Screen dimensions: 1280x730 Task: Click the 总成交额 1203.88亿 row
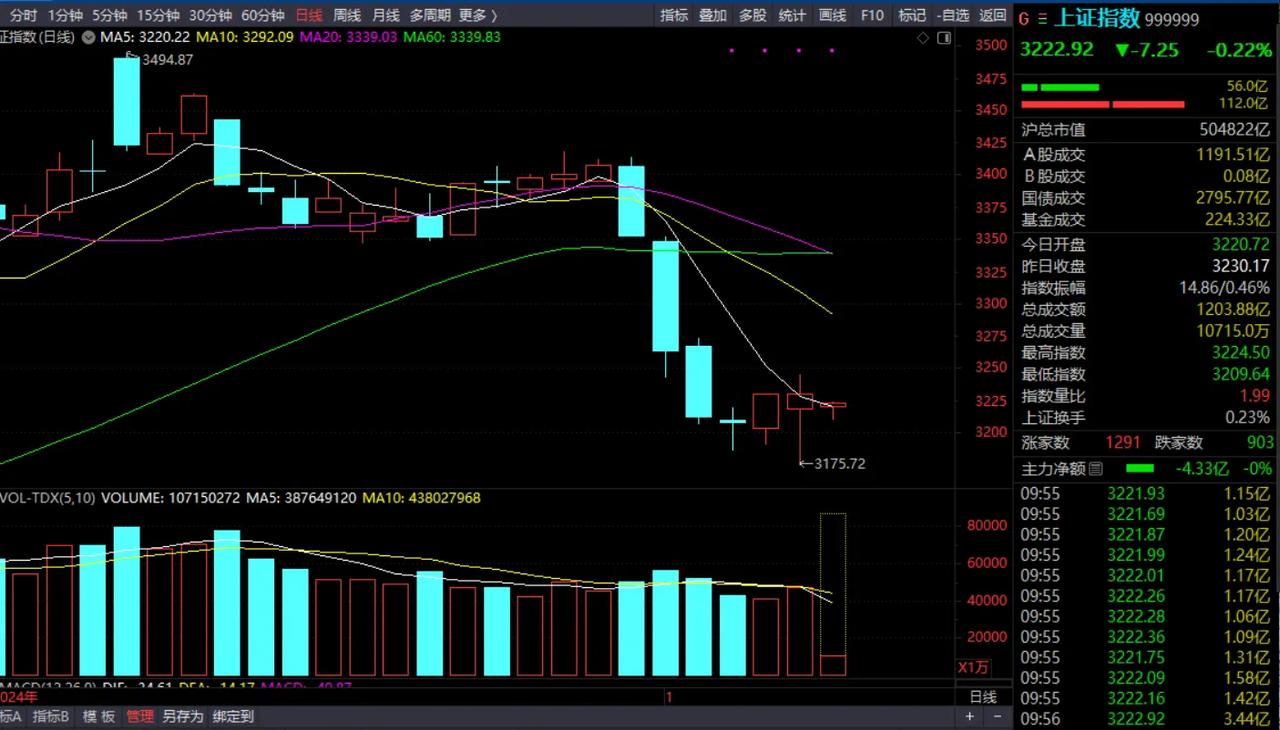pos(1145,310)
